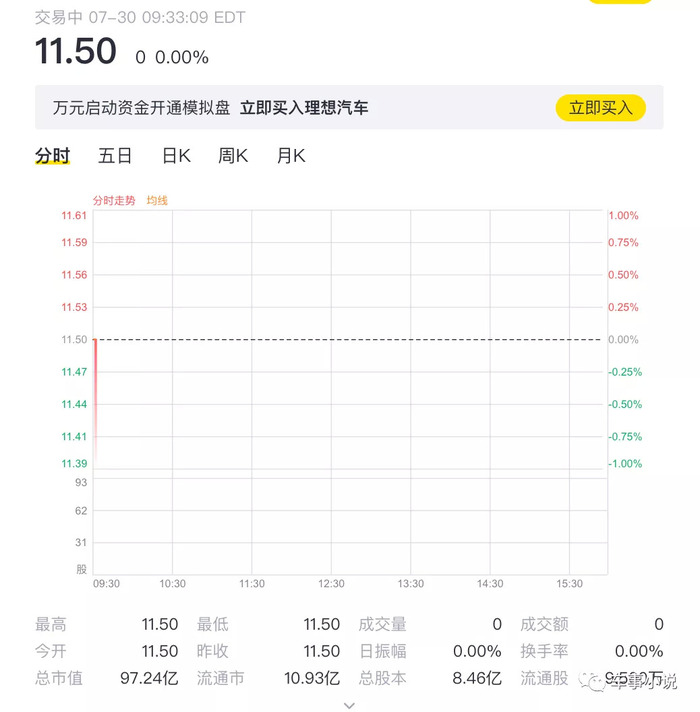Select the 分时 intraday tab
The width and height of the screenshot is (700, 712).
point(52,156)
